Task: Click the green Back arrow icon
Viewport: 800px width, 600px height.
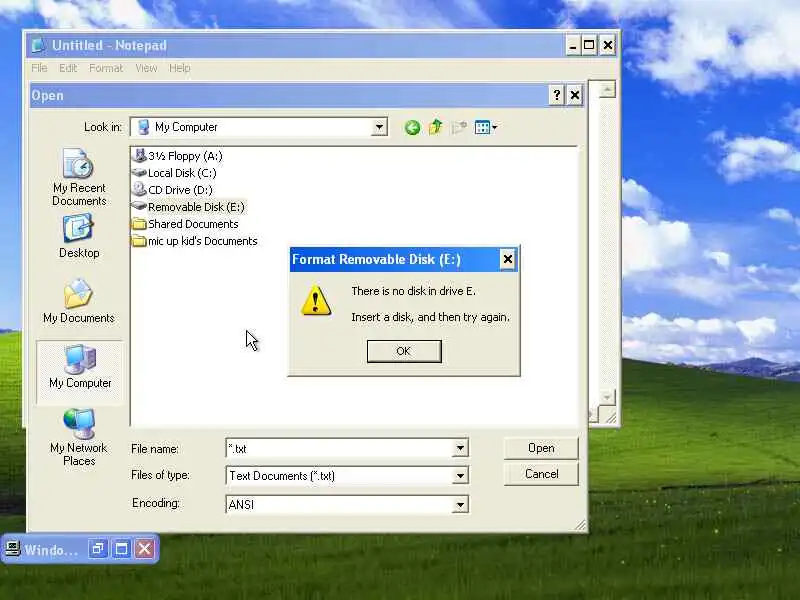Action: click(x=412, y=127)
